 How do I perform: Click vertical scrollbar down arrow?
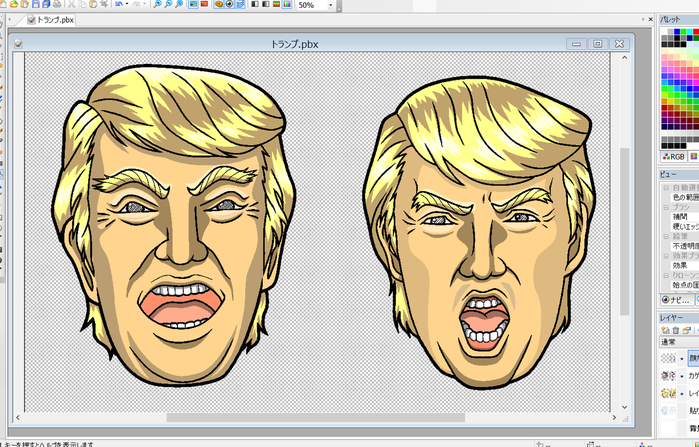coord(625,407)
